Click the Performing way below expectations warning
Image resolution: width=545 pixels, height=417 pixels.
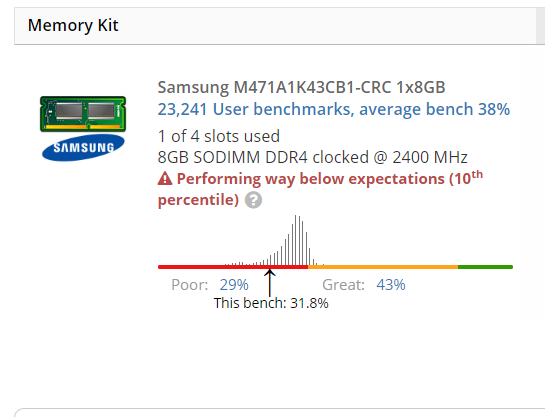click(320, 189)
